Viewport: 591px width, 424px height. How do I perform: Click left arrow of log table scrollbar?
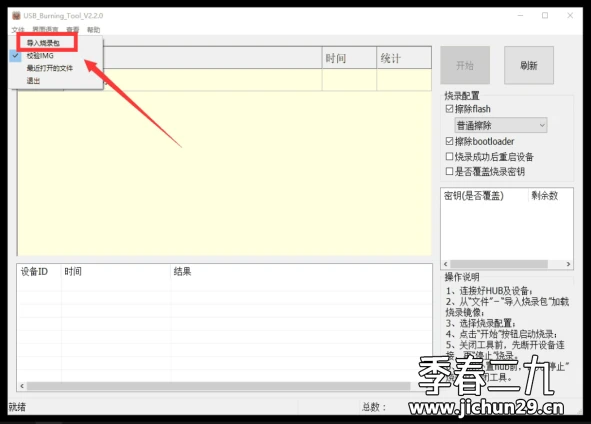[22, 386]
